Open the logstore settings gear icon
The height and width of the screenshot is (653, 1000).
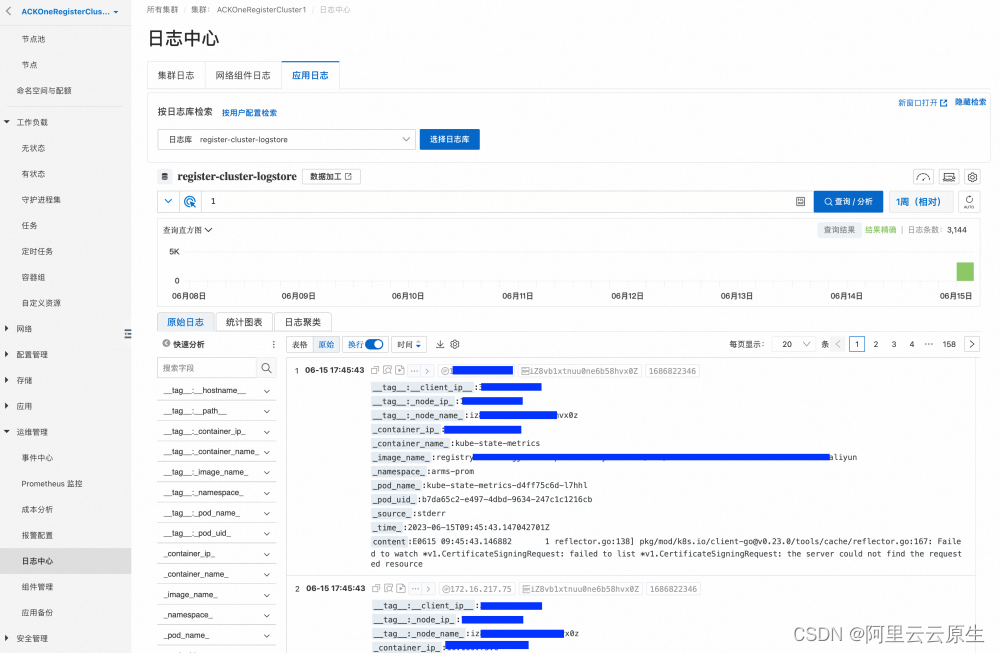(972, 177)
